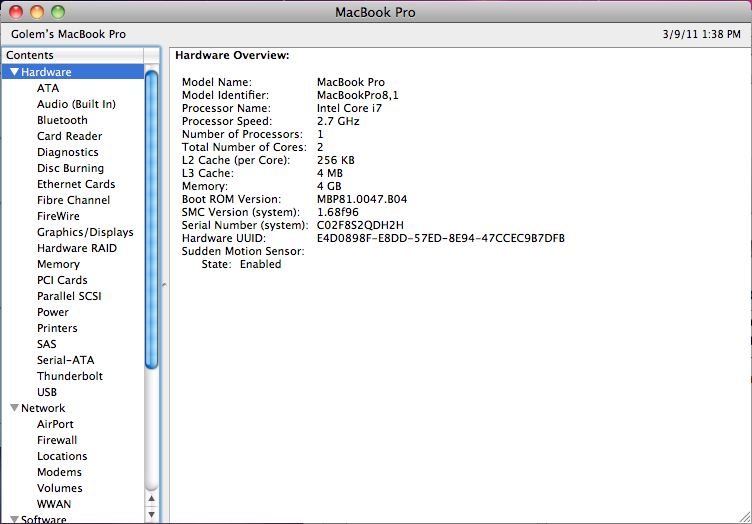Click the 2.7 GHz processor speed
The image size is (752, 524).
click(x=338, y=121)
